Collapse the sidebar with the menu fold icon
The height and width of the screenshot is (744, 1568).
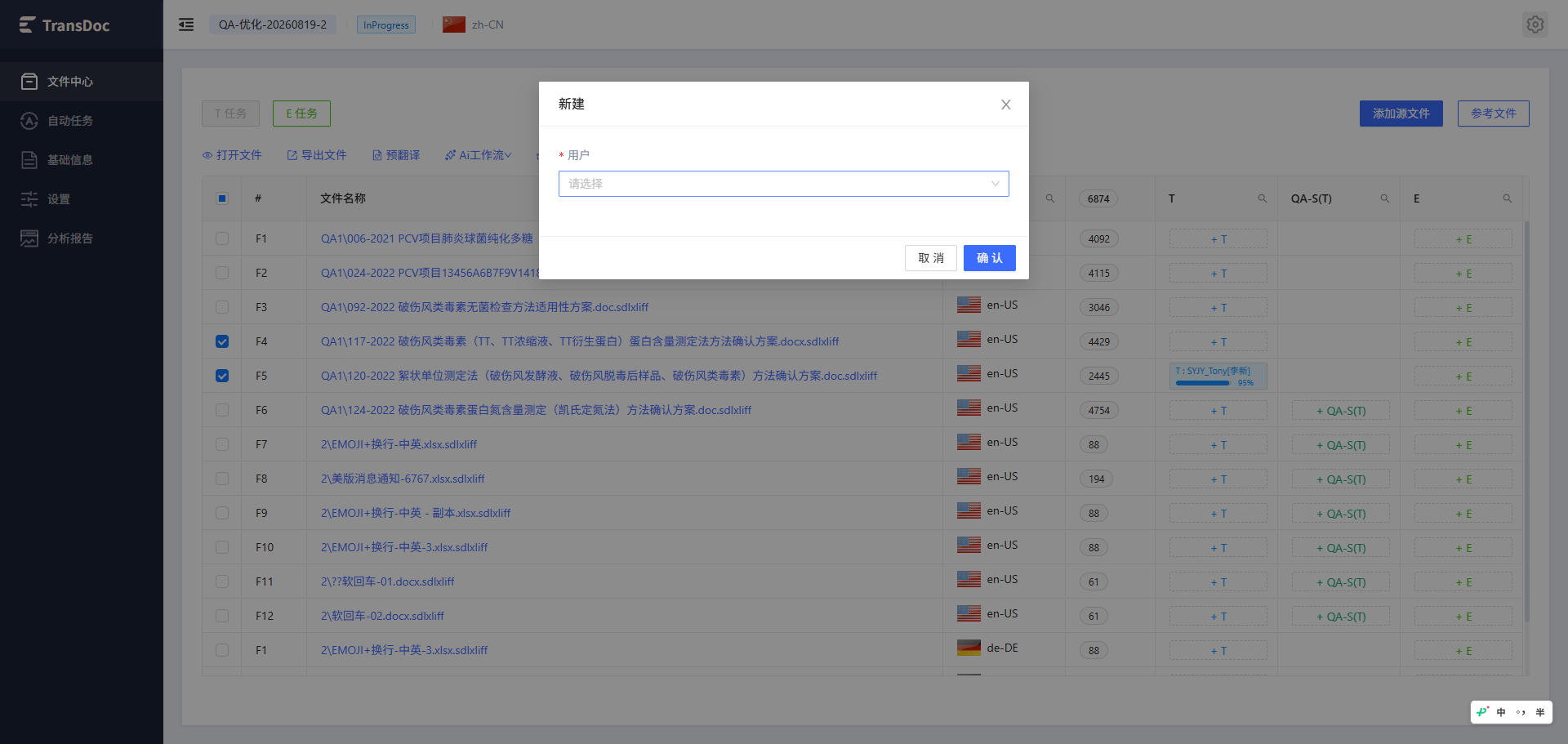(x=186, y=25)
